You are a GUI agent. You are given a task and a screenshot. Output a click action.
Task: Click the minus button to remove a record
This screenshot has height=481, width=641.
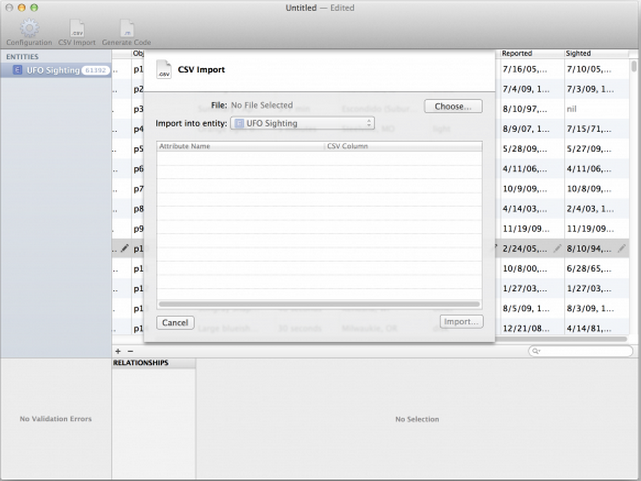[x=130, y=351]
